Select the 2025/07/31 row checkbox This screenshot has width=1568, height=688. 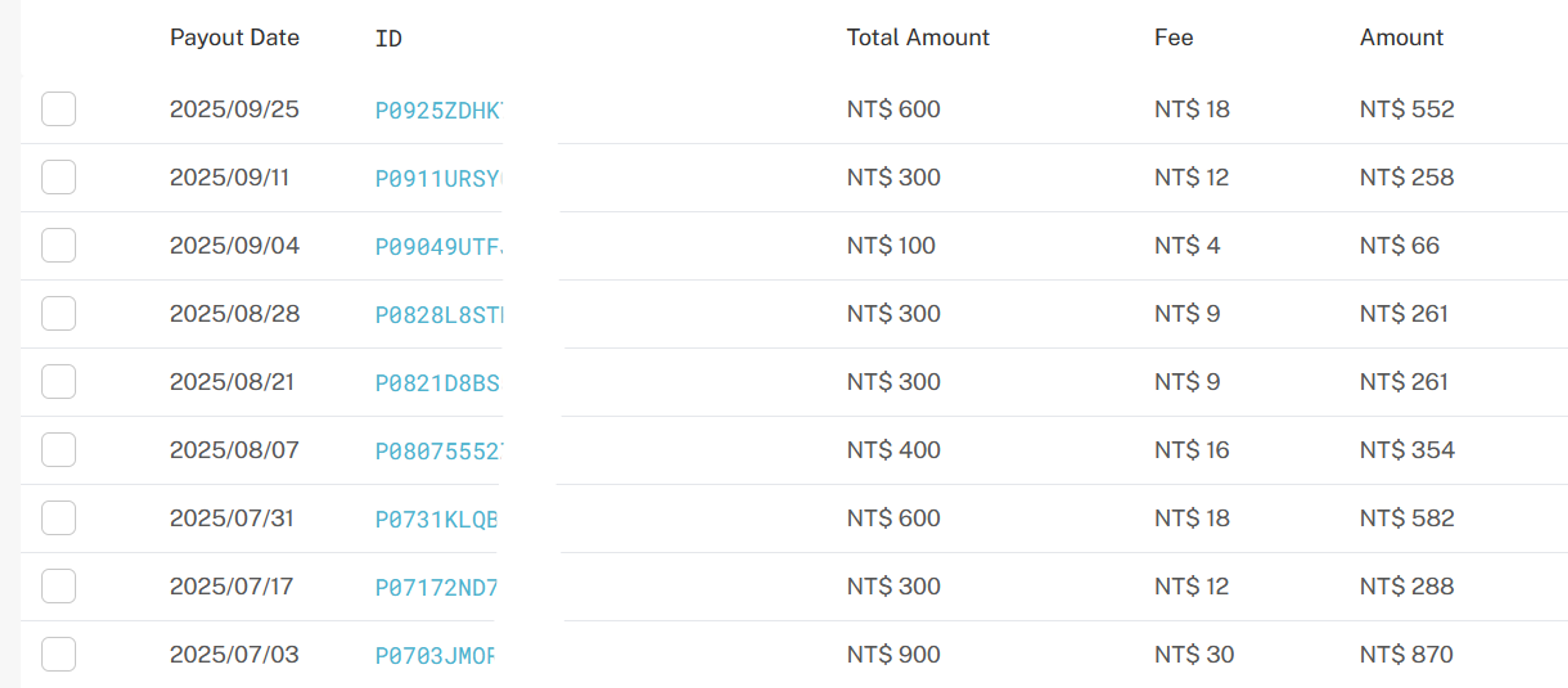[59, 518]
